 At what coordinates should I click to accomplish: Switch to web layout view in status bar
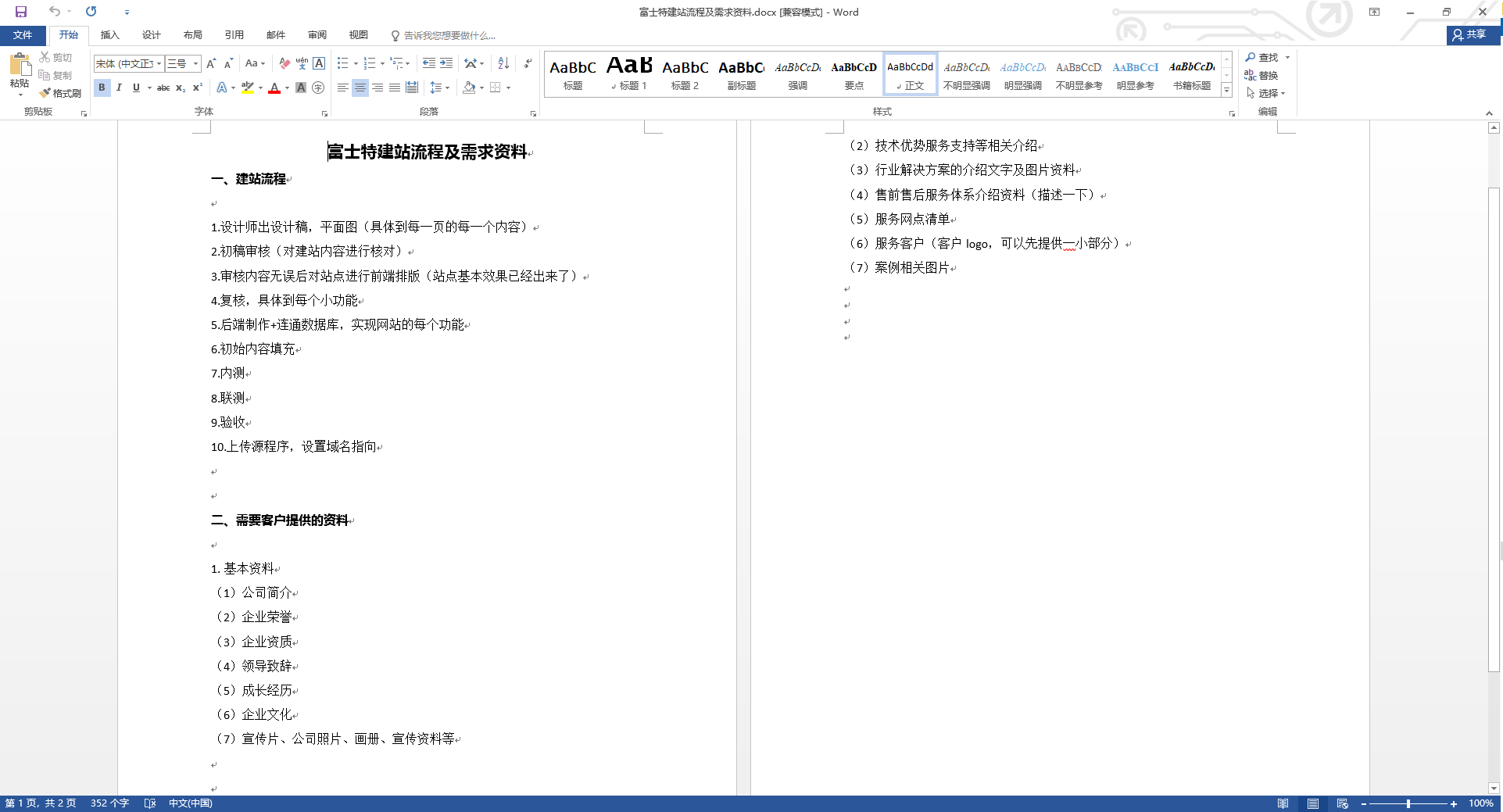pos(1343,803)
